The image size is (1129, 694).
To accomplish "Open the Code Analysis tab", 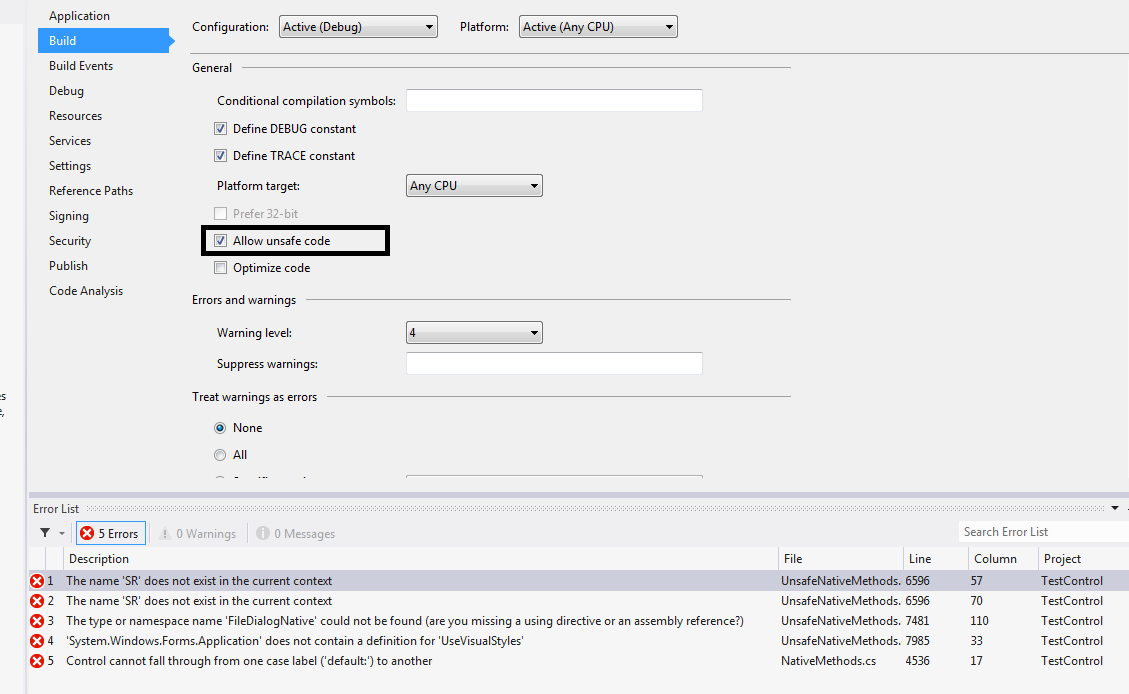I will point(86,291).
